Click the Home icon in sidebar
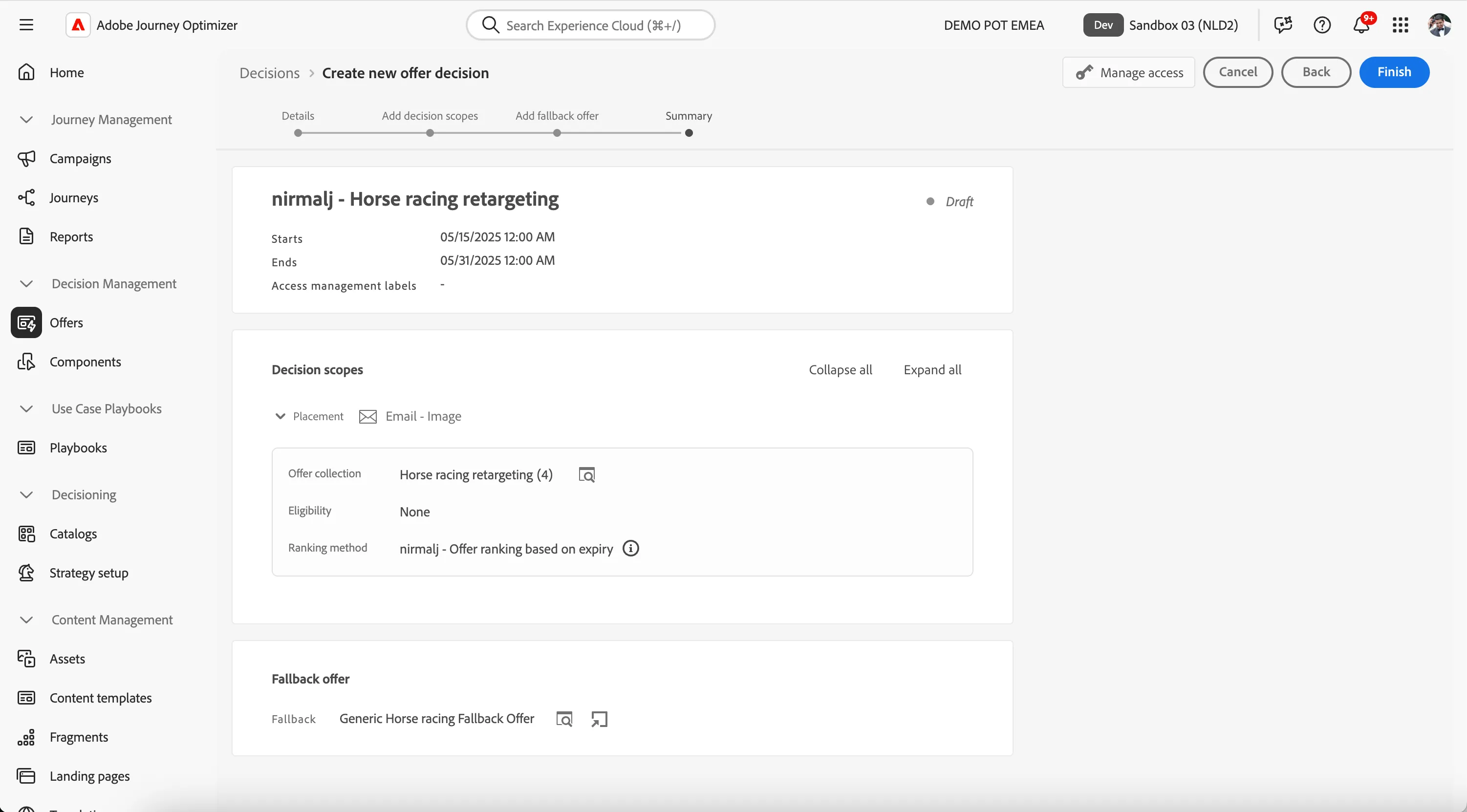The width and height of the screenshot is (1467, 812). click(26, 72)
